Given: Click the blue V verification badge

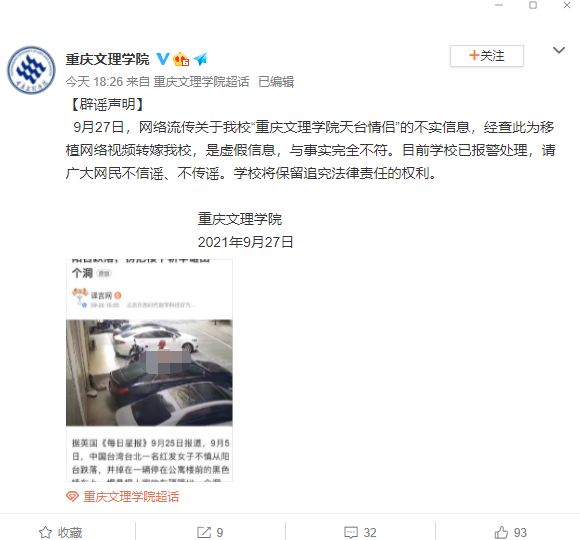Looking at the screenshot, I should (x=162, y=59).
